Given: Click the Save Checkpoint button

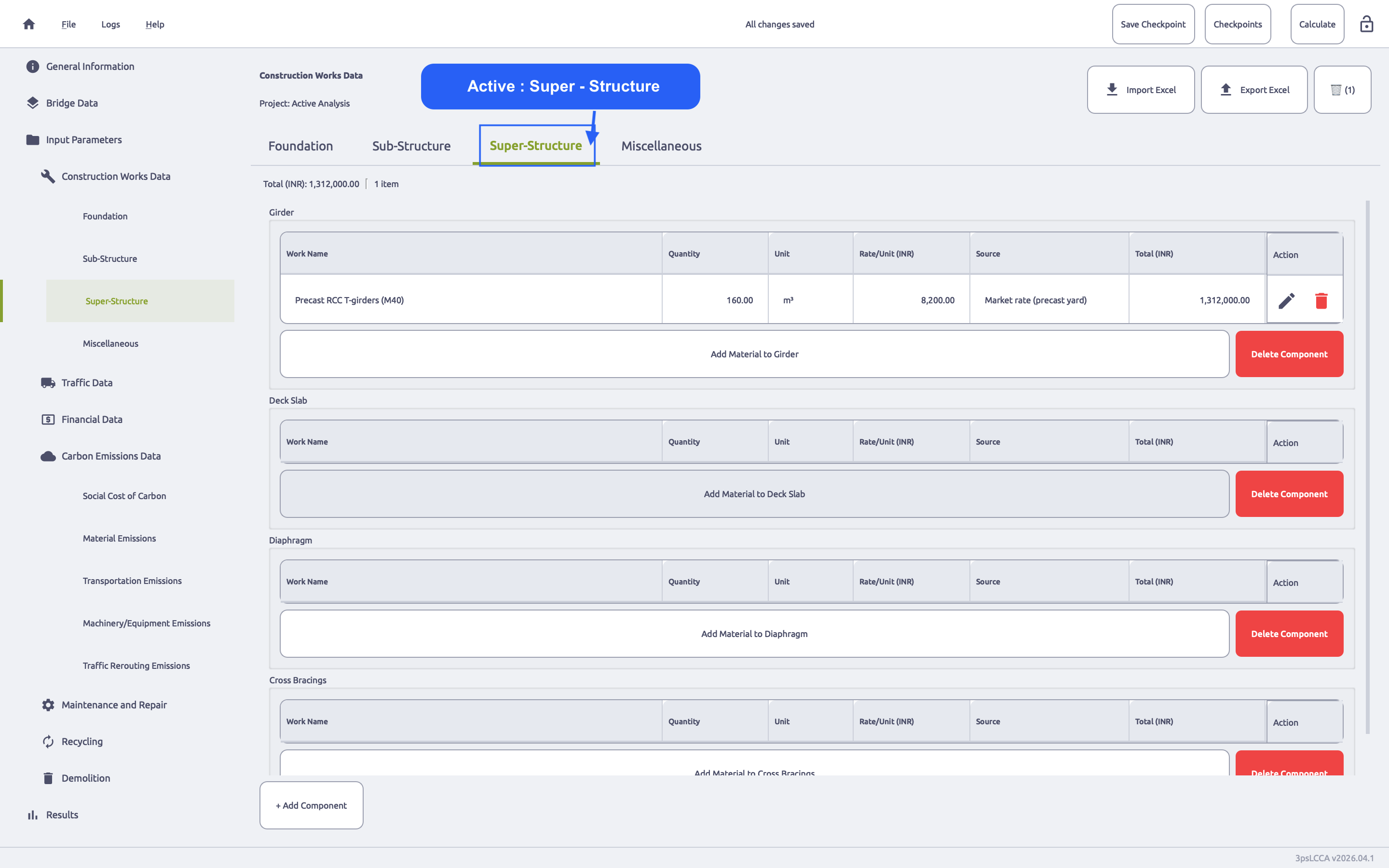Looking at the screenshot, I should coord(1153,24).
